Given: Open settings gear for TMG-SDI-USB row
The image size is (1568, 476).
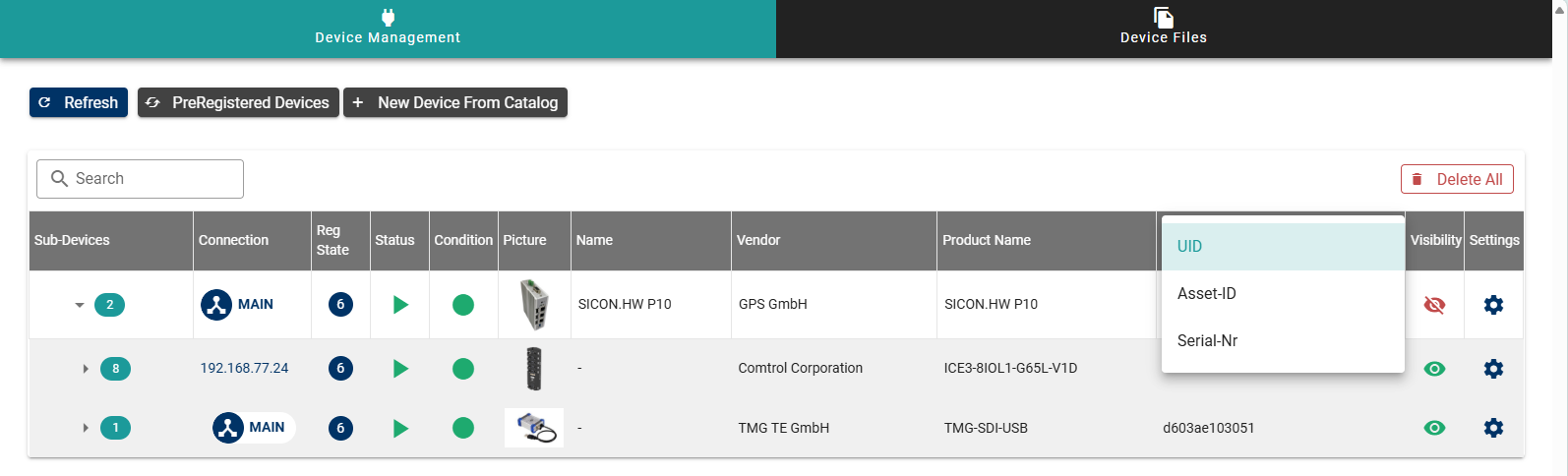Looking at the screenshot, I should pyautogui.click(x=1493, y=428).
